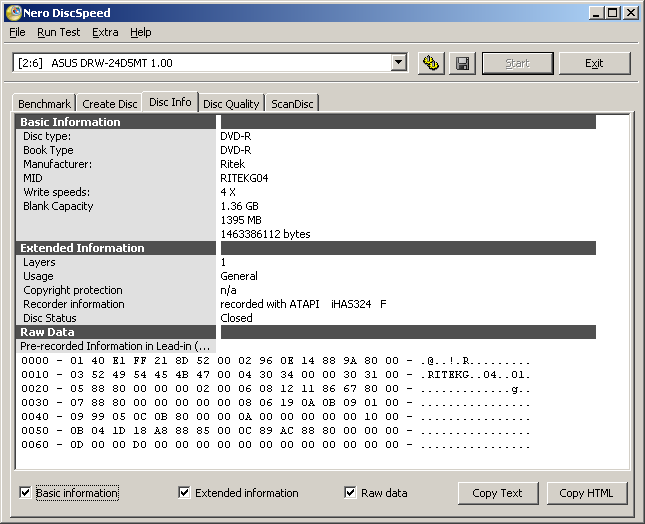
Task: Click the MID value RITEKG04
Action: point(244,178)
